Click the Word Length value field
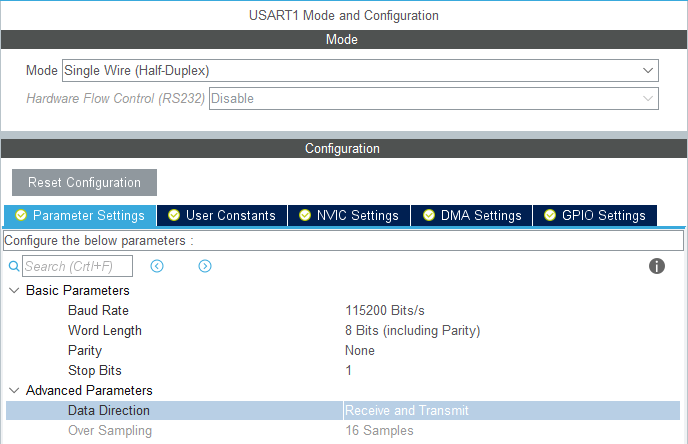This screenshot has height=444, width=688. point(412,331)
